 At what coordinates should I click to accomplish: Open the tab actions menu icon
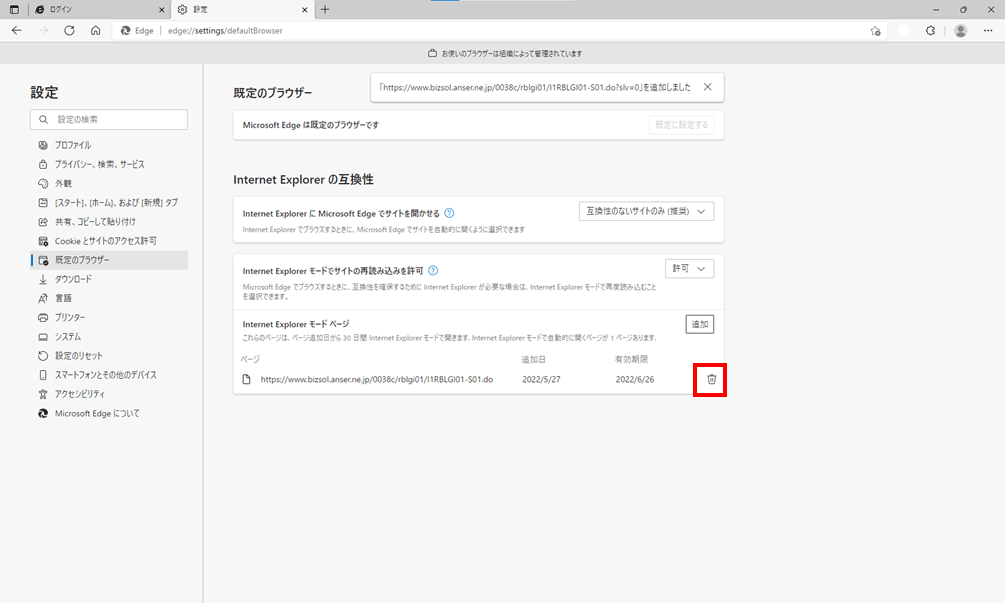point(14,10)
